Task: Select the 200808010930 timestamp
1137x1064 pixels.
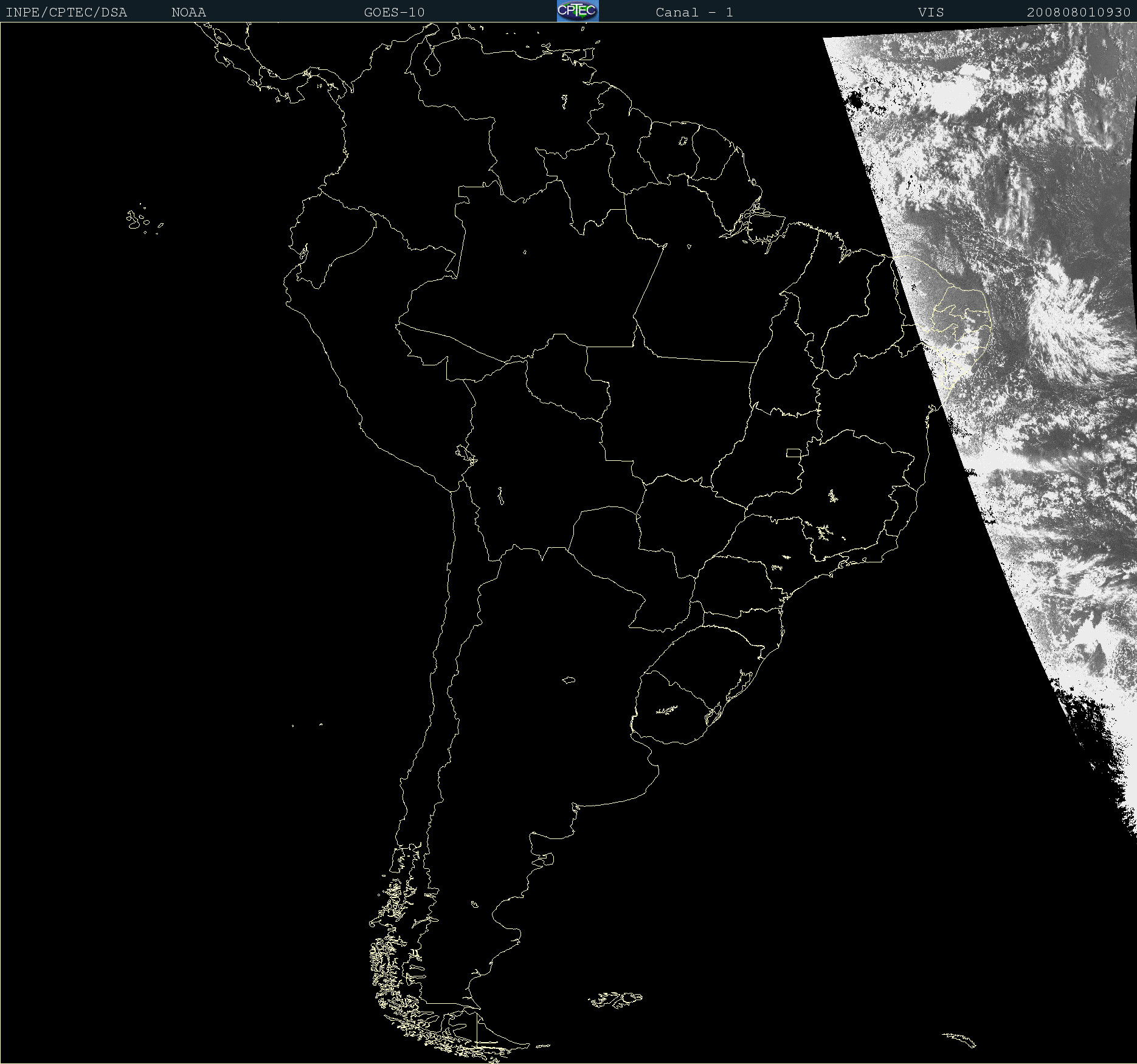Action: tap(1079, 12)
